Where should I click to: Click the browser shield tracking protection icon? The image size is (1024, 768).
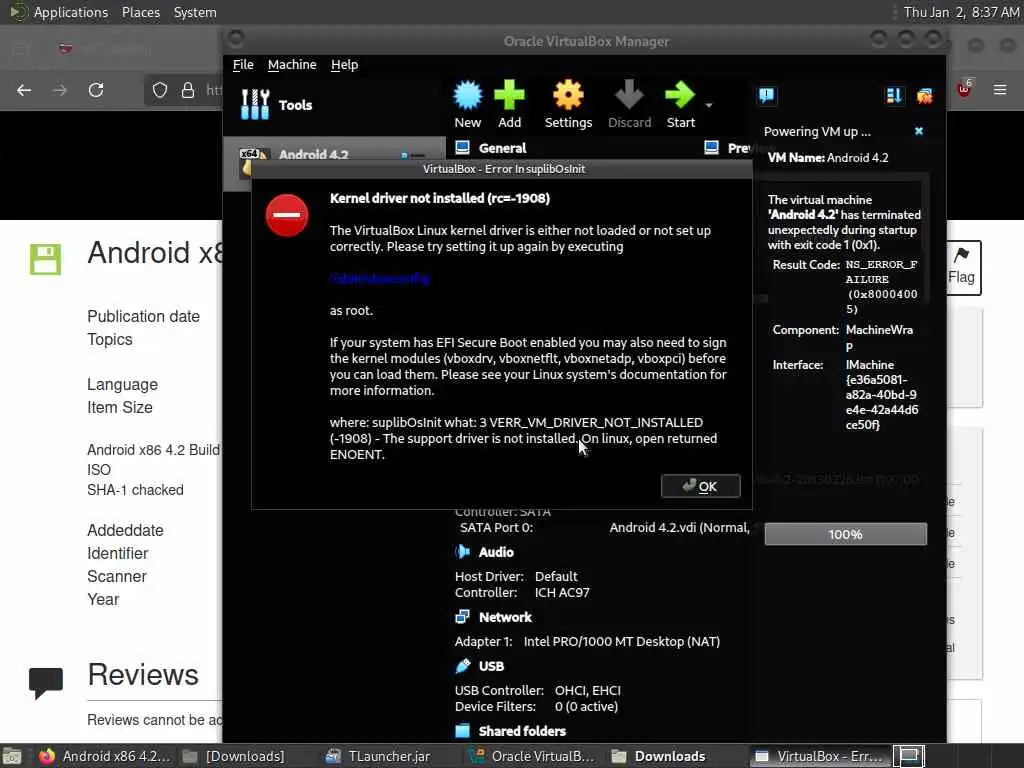(160, 90)
